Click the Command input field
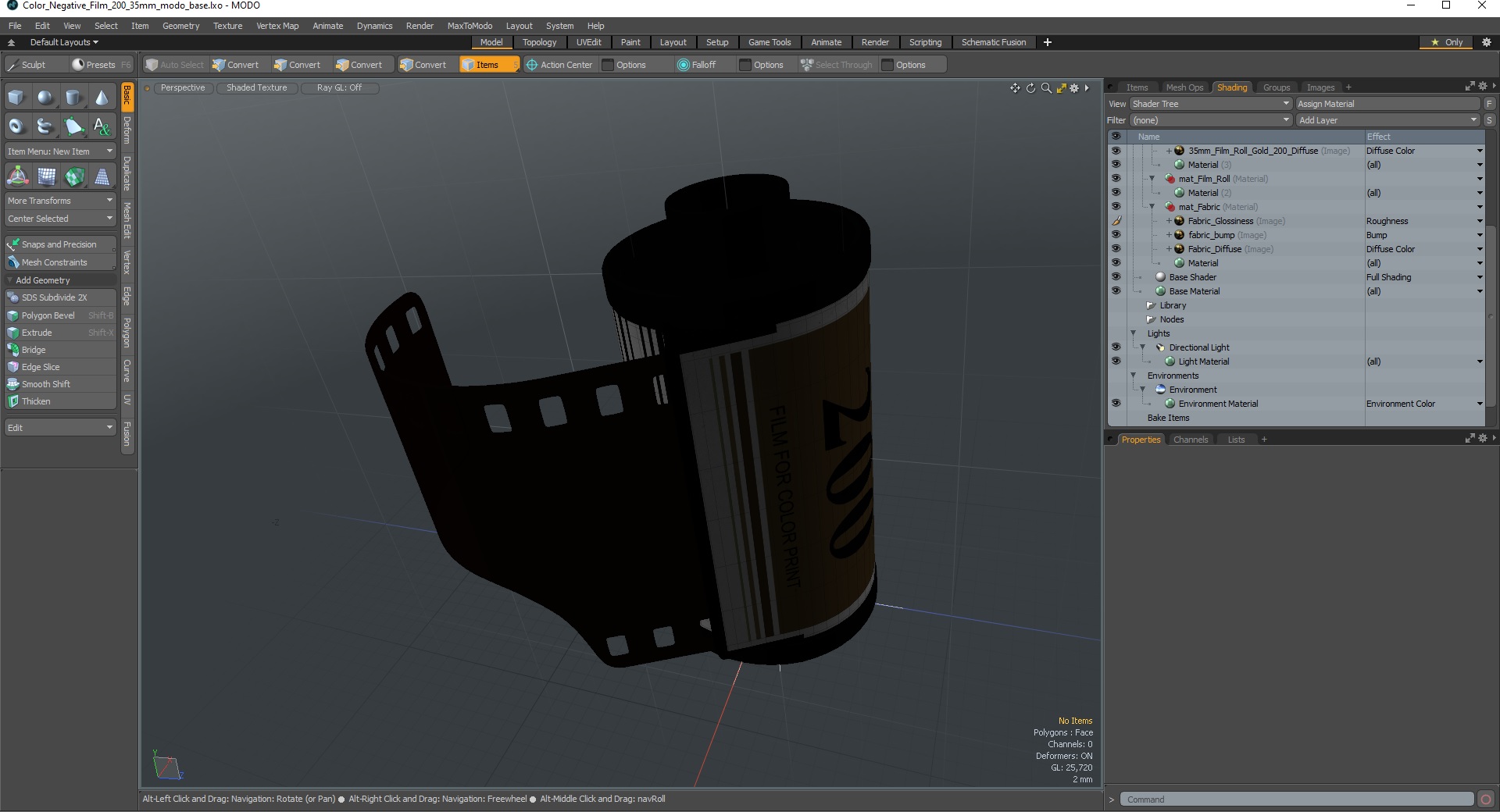The width and height of the screenshot is (1500, 812). pos(1297,800)
